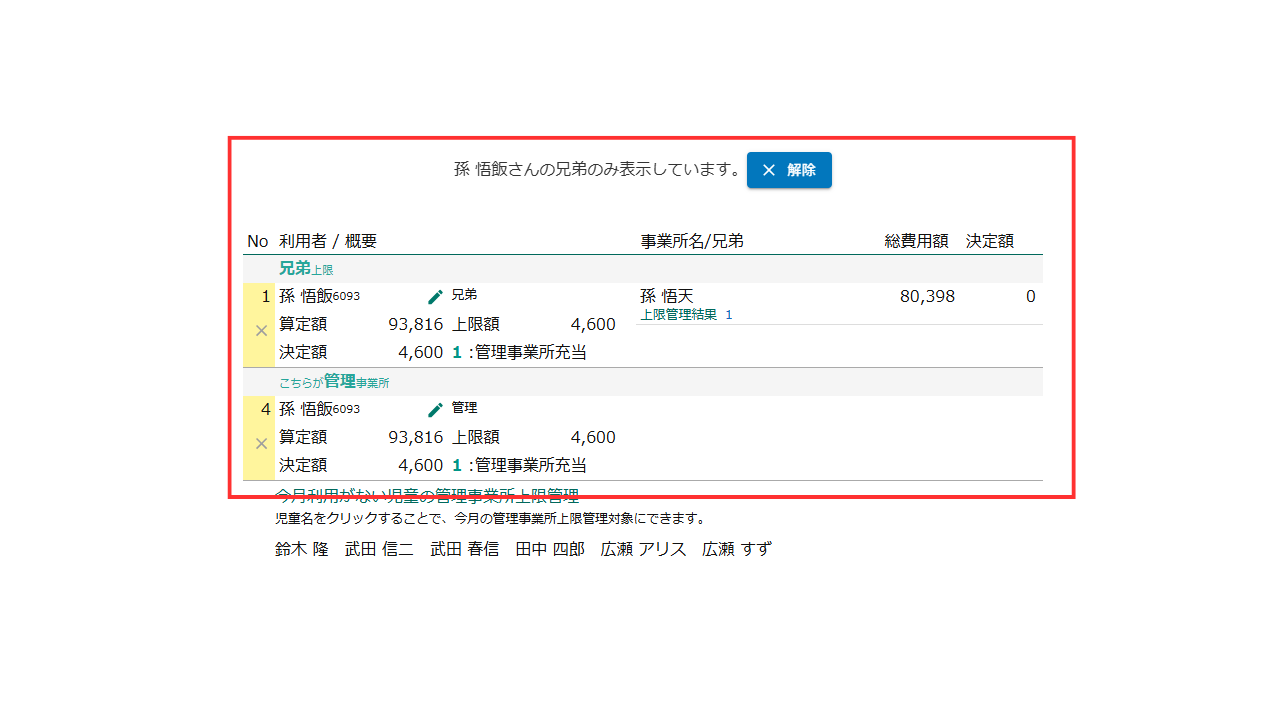This screenshot has height=720, width=1280.
Task: Click the gray X icon in row No 1
Action: 261,330
